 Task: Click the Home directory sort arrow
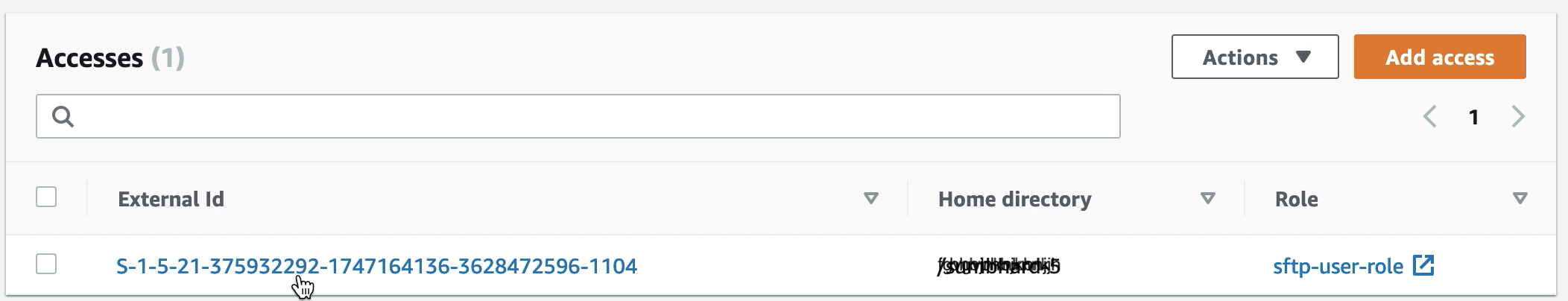[x=1208, y=198]
